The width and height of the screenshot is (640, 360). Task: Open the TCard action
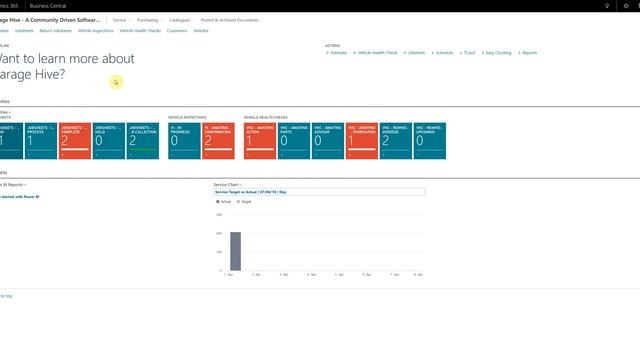point(467,53)
